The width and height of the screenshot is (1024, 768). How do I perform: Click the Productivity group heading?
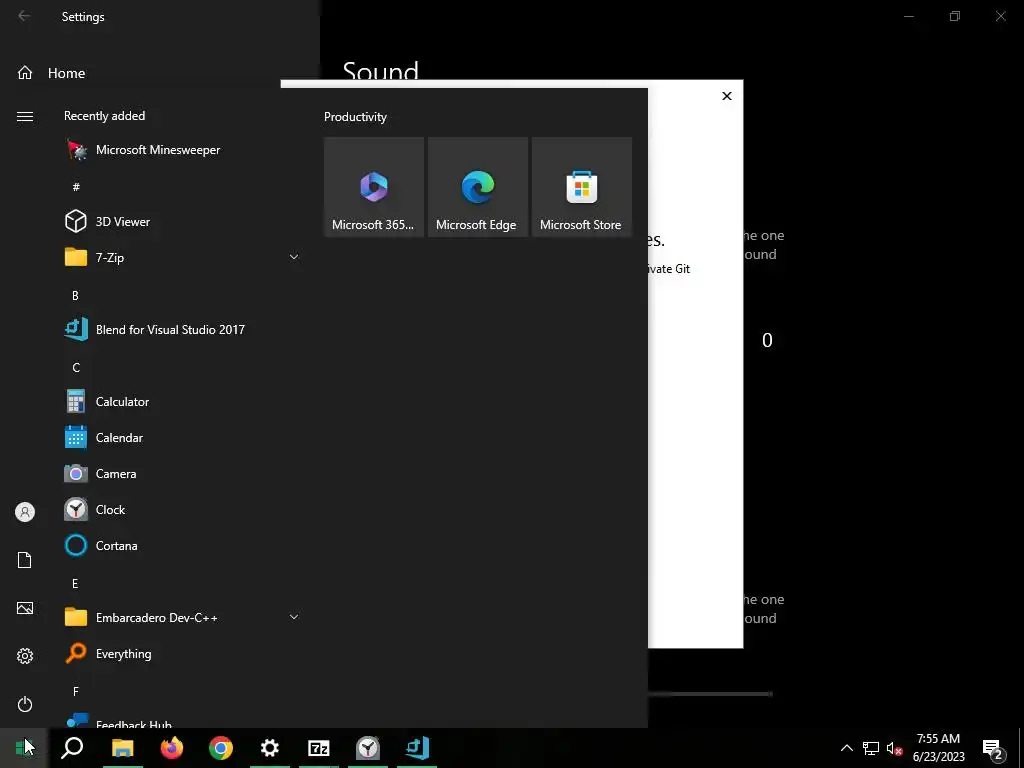(355, 117)
